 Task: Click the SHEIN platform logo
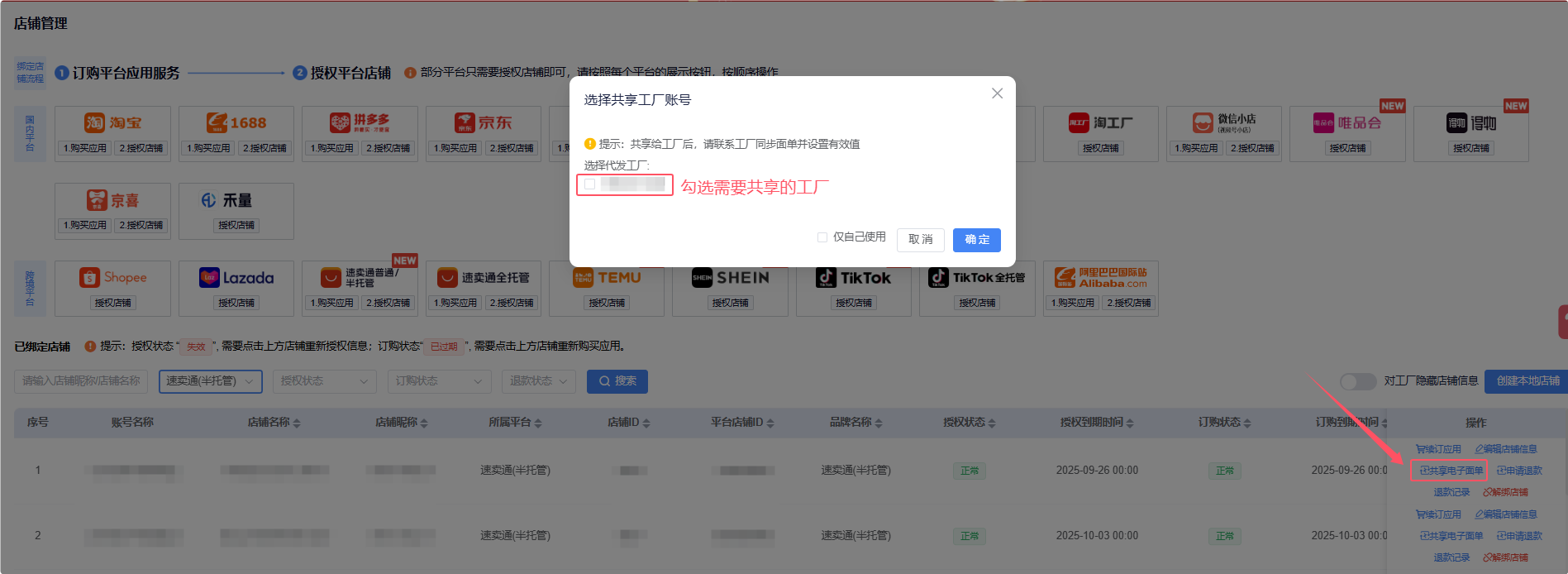pyautogui.click(x=731, y=278)
